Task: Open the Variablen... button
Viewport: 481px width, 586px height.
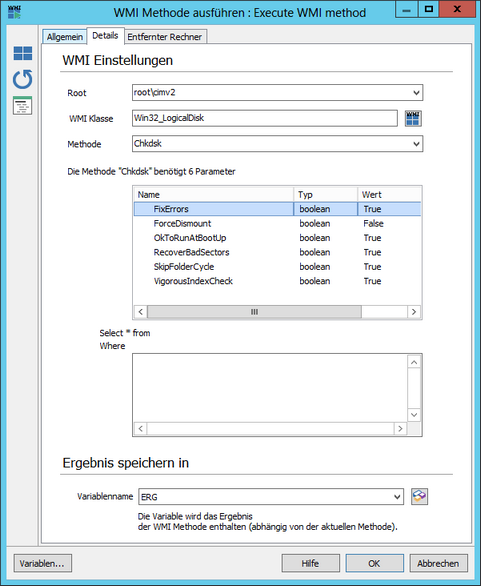Action: [43, 563]
